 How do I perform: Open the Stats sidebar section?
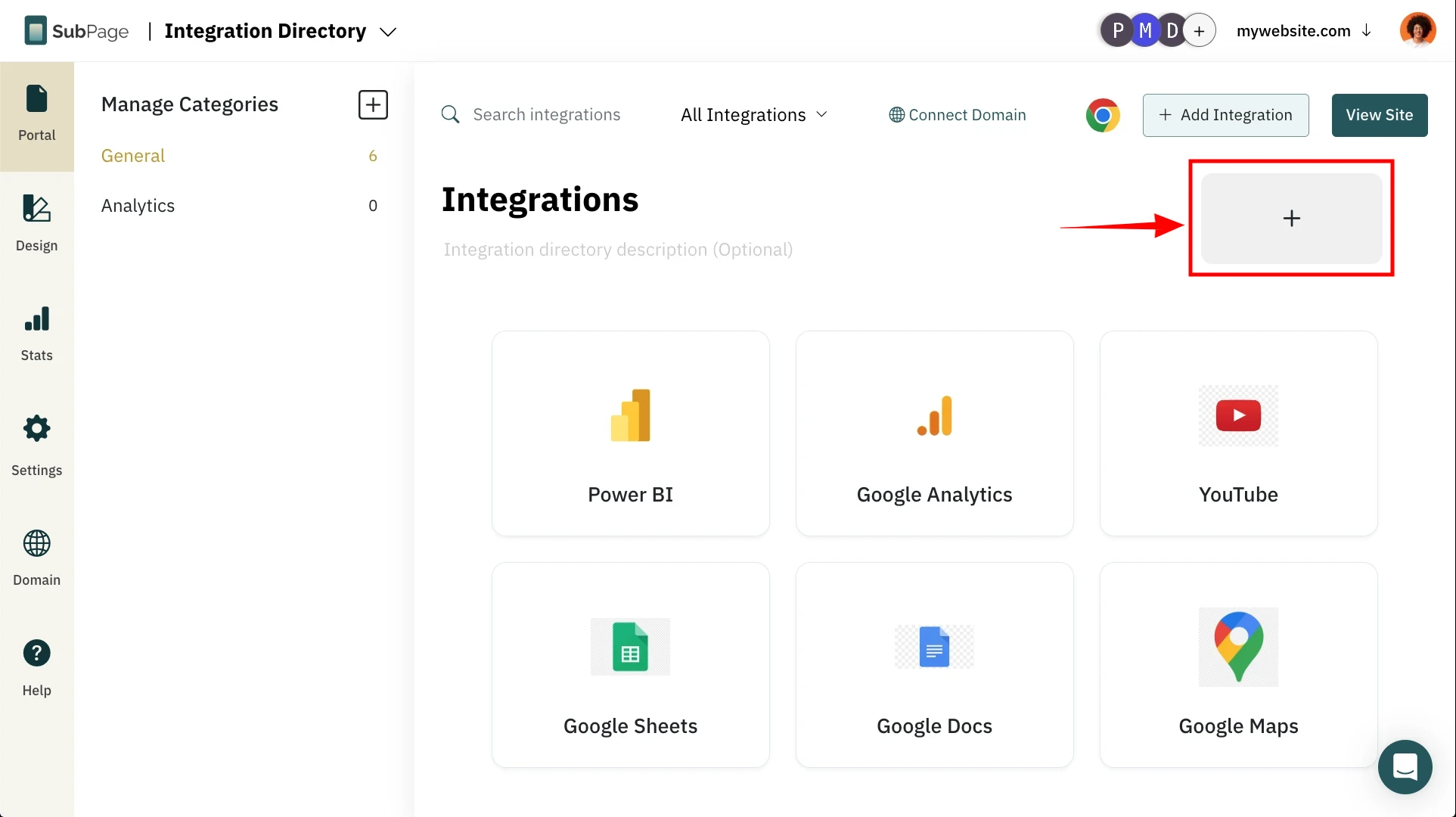tap(36, 334)
